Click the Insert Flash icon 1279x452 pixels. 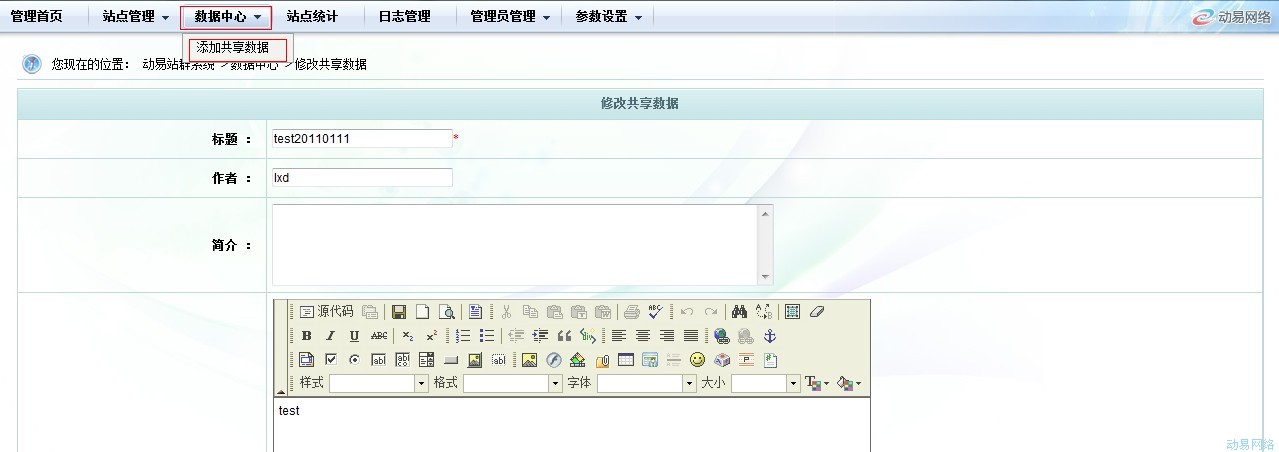(x=553, y=360)
